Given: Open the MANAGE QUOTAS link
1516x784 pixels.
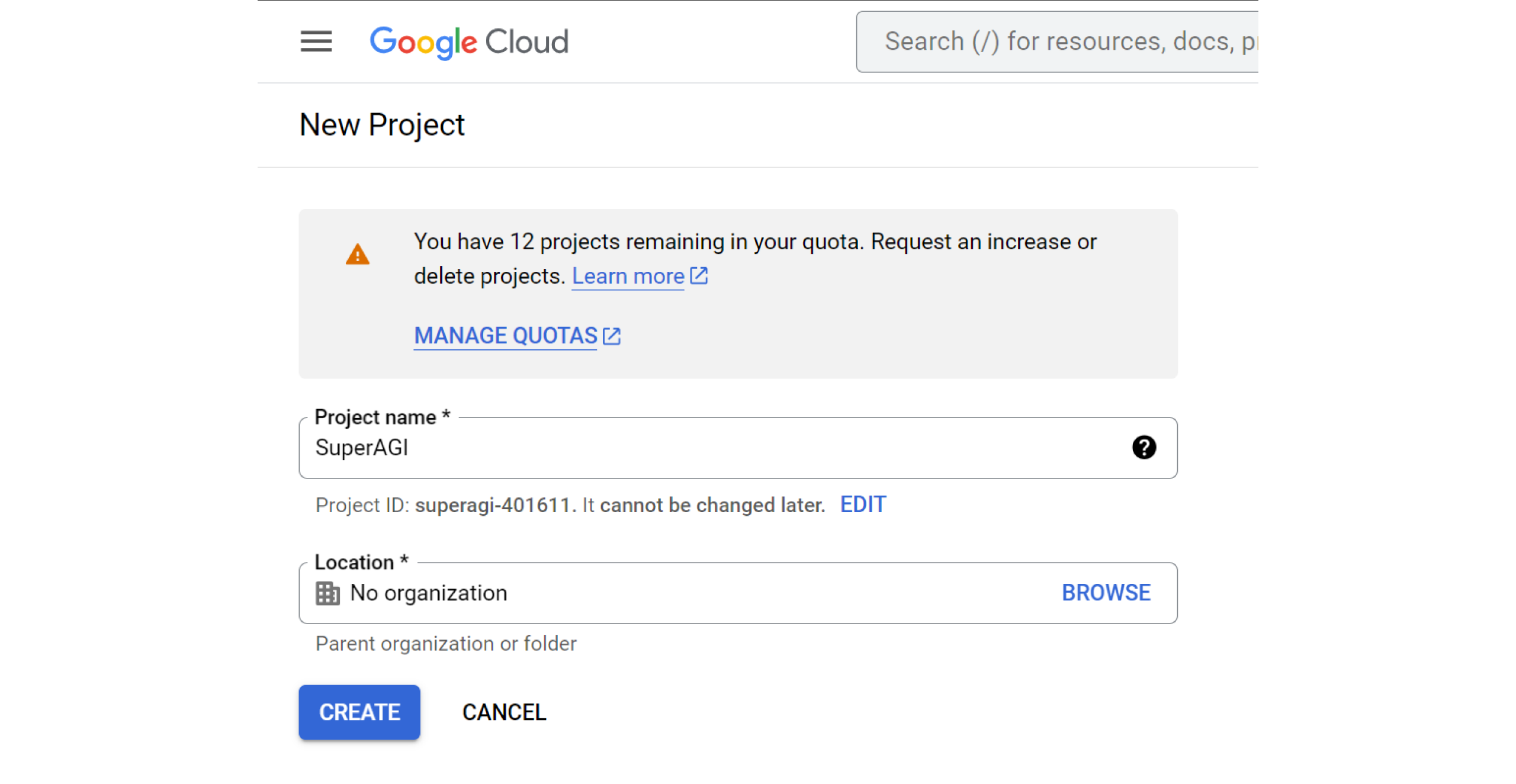Looking at the screenshot, I should click(x=505, y=336).
